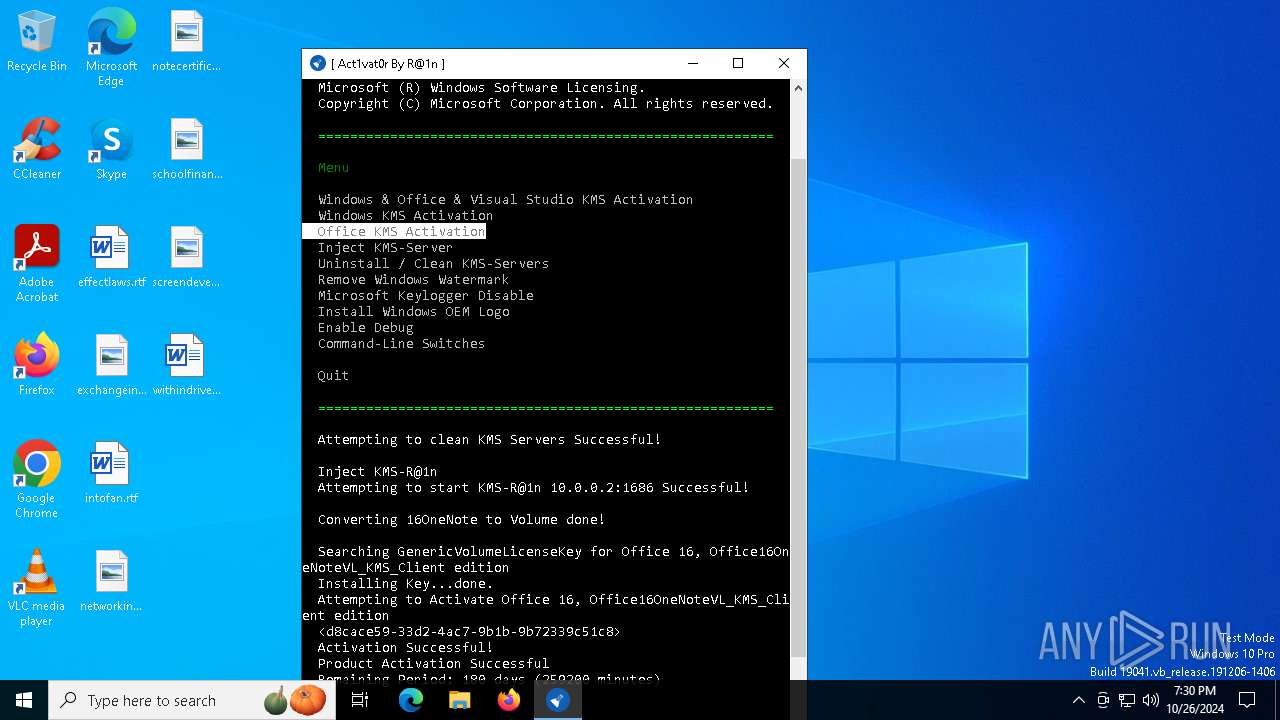Select the networkin... image file
This screenshot has height=720, width=1280.
tap(111, 581)
